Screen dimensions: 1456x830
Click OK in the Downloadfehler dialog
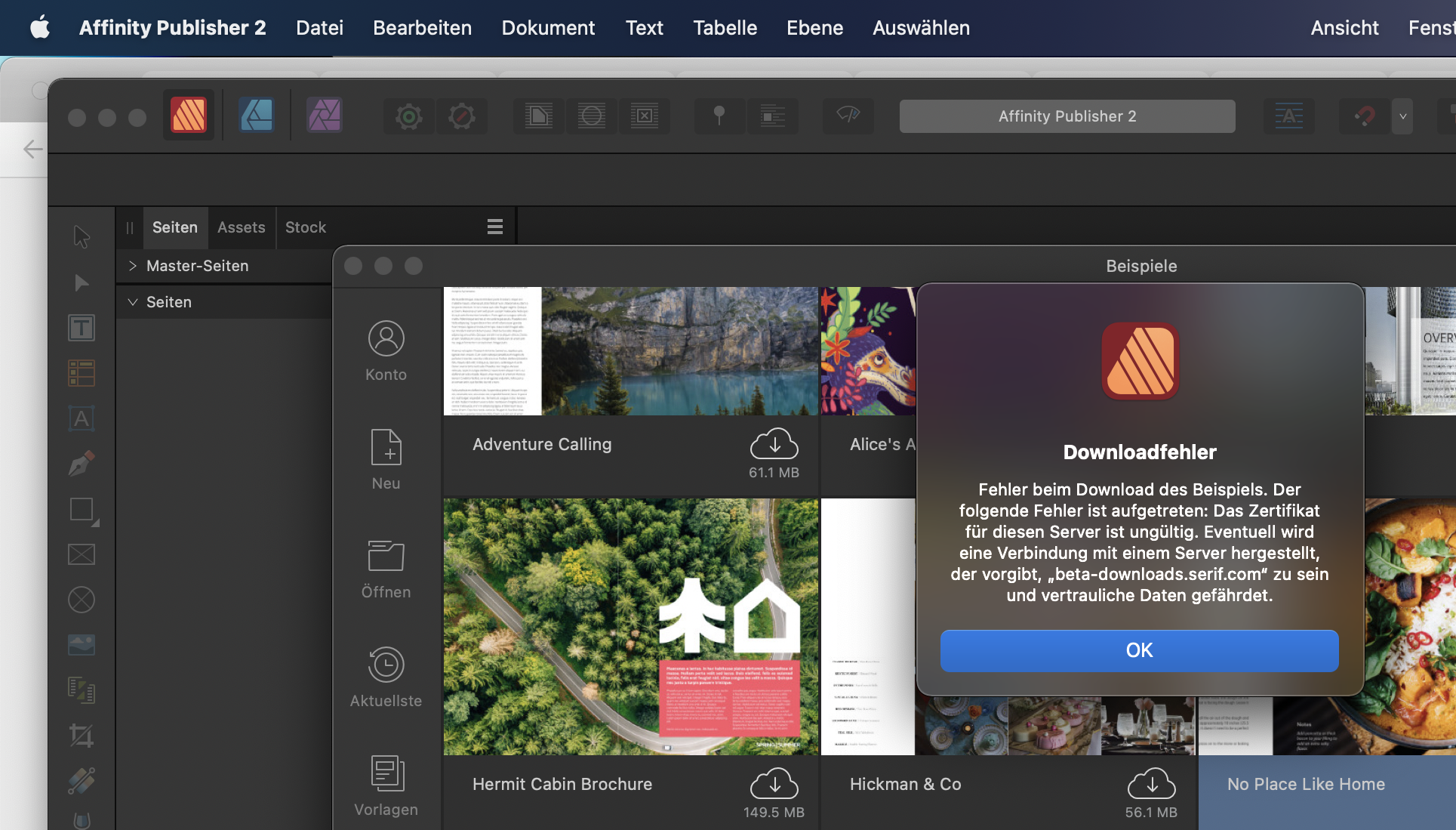click(x=1139, y=650)
